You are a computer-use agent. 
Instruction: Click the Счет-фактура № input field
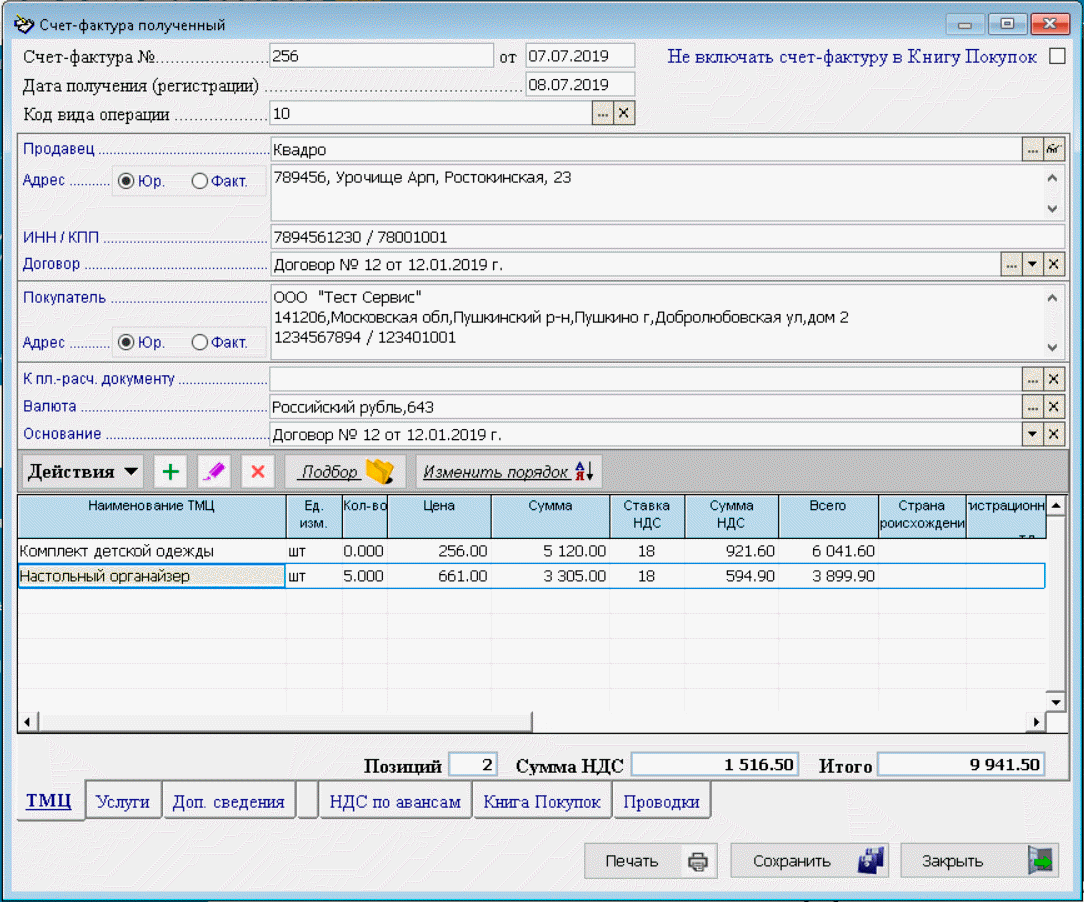(381, 56)
